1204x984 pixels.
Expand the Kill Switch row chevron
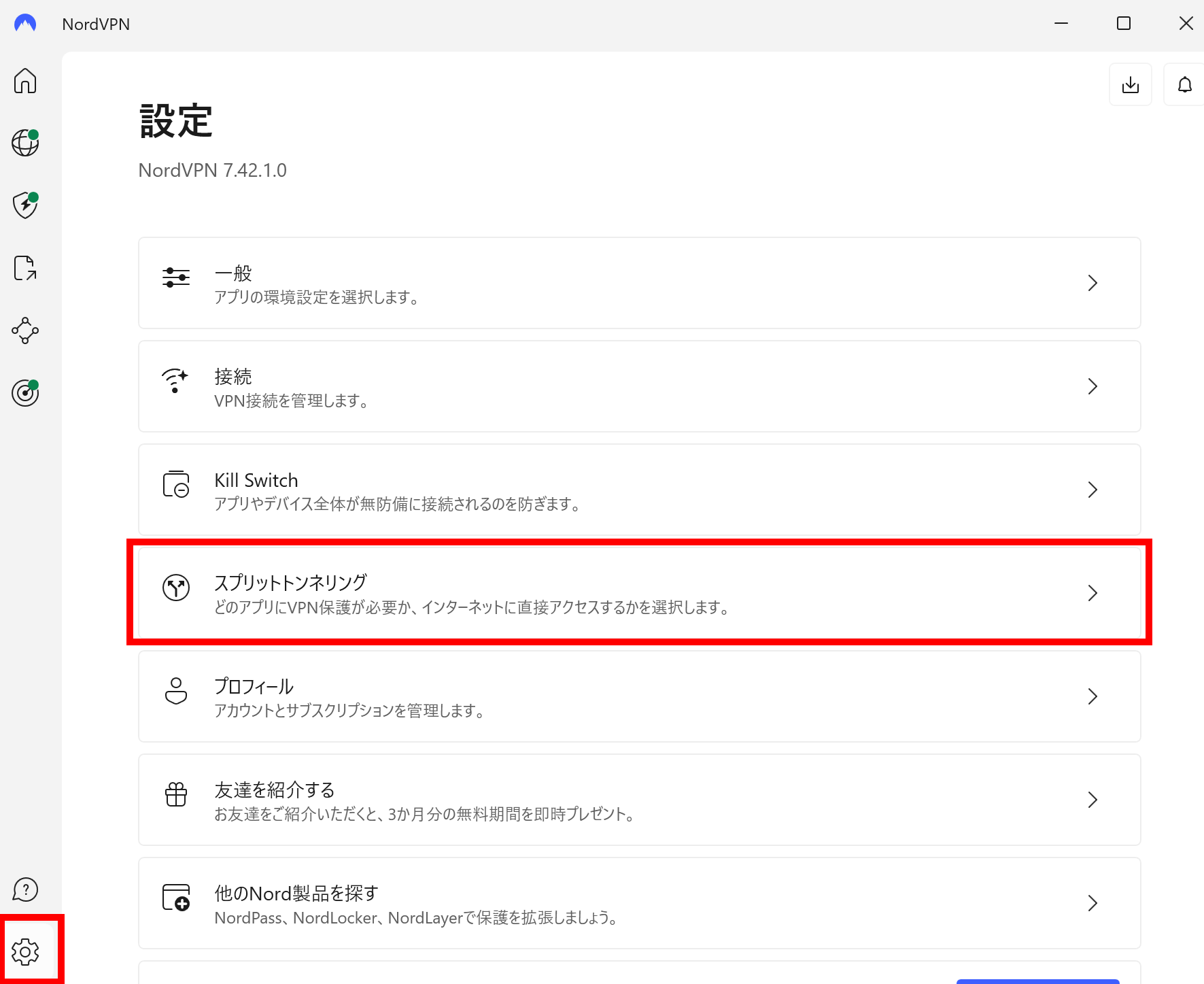point(1093,490)
